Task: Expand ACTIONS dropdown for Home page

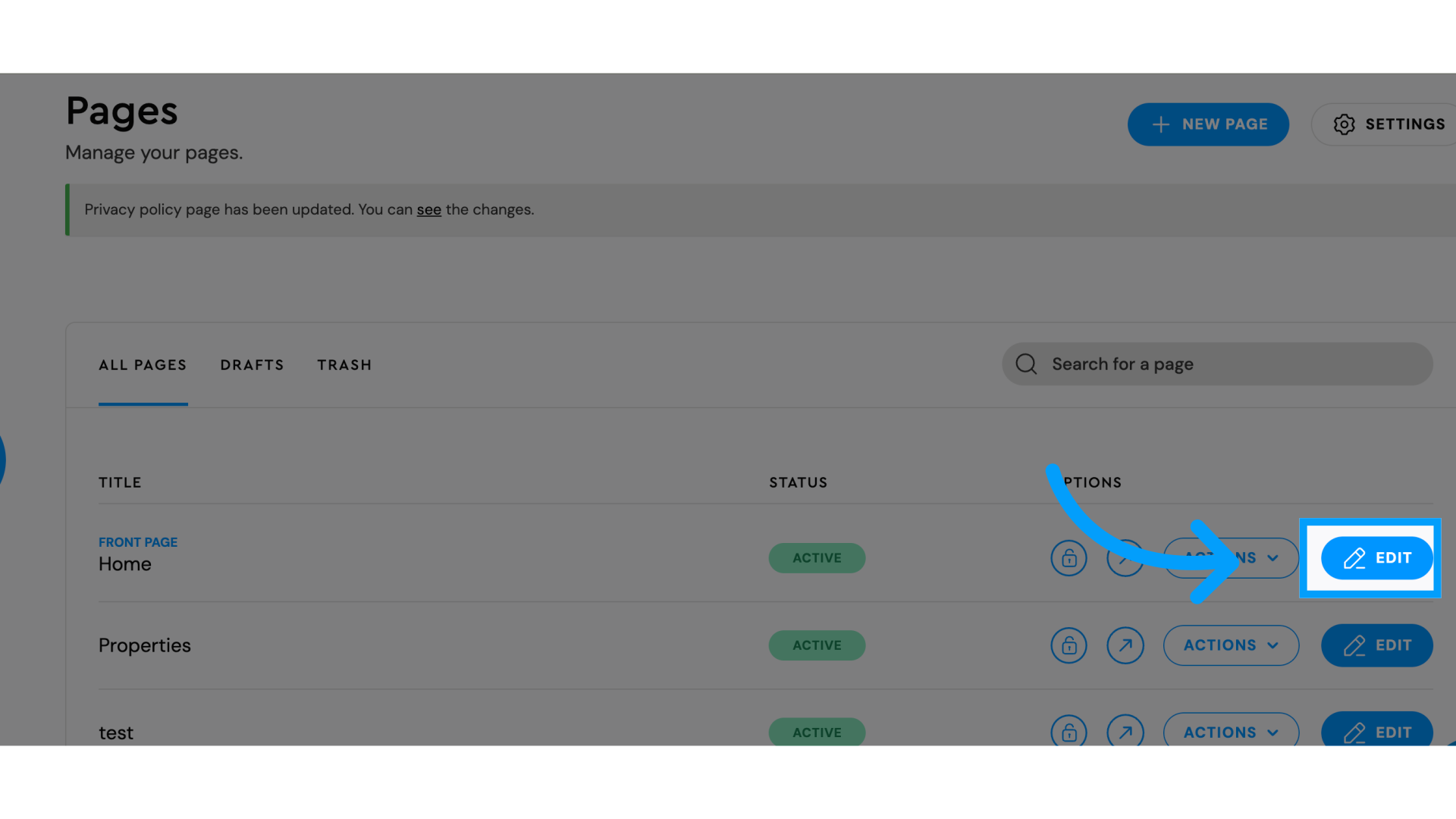Action: click(x=1230, y=558)
